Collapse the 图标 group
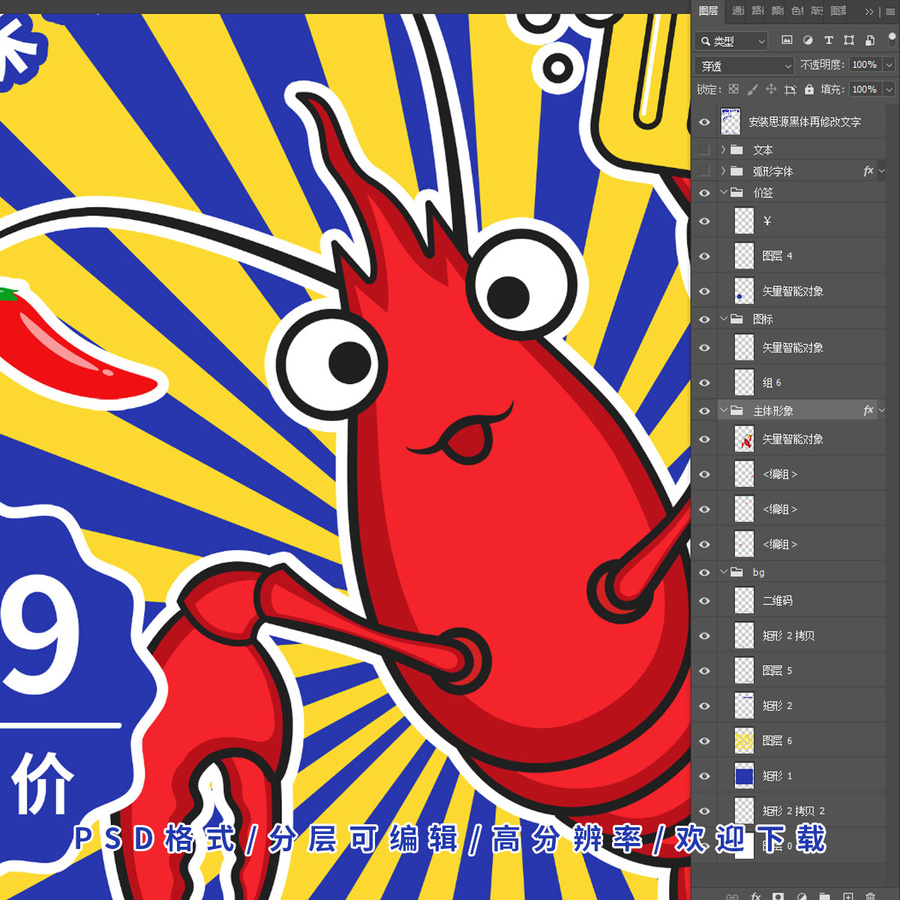 coord(723,319)
